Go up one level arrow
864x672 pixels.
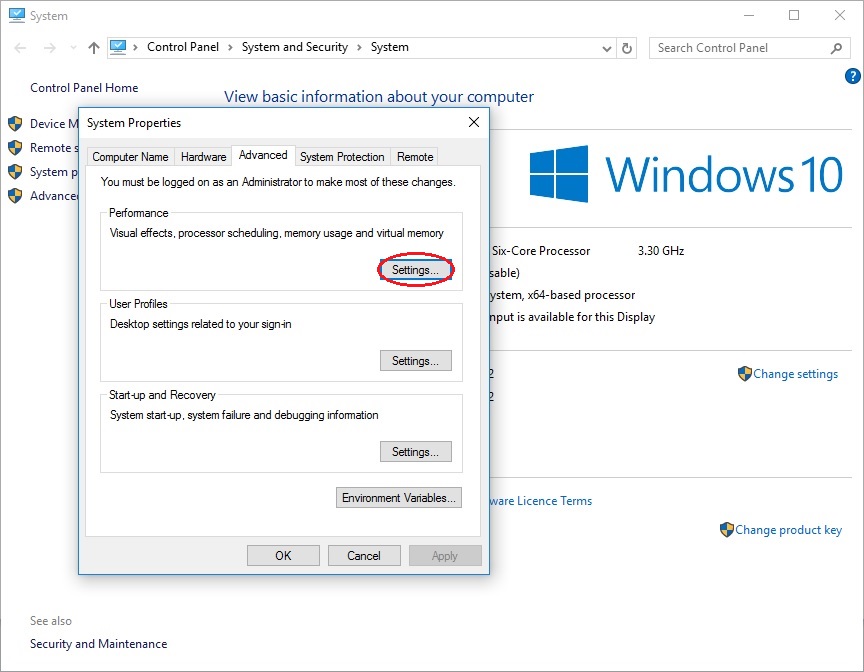(94, 48)
